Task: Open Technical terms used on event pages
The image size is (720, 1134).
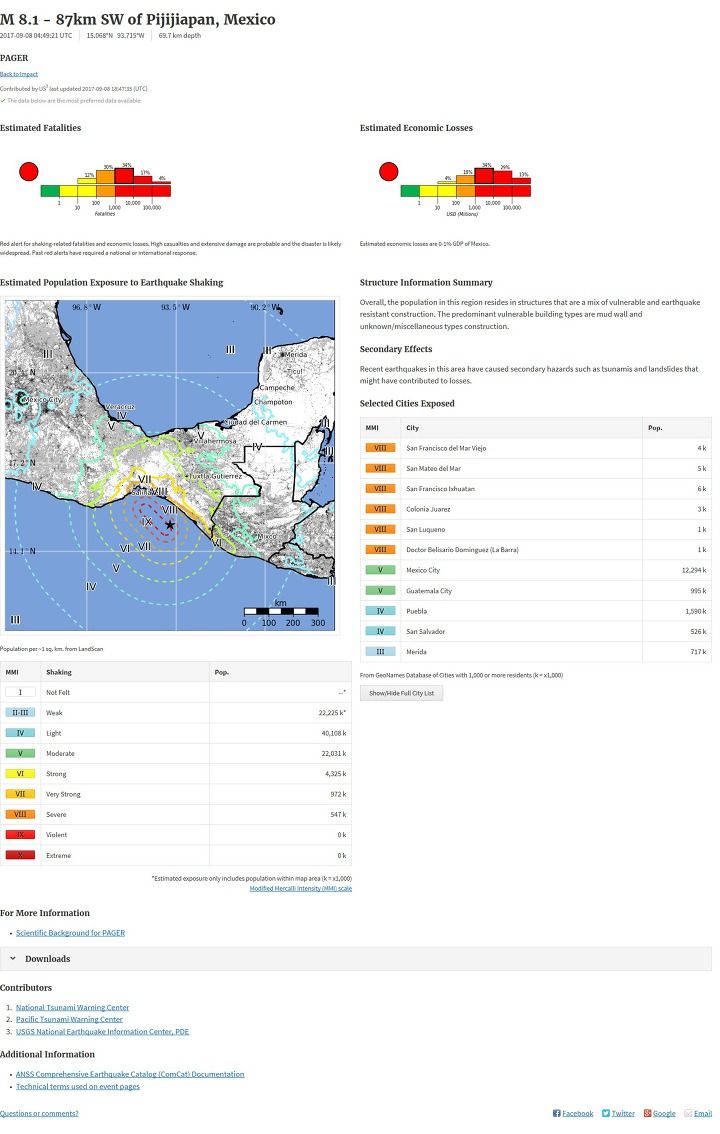Action: pos(78,1086)
